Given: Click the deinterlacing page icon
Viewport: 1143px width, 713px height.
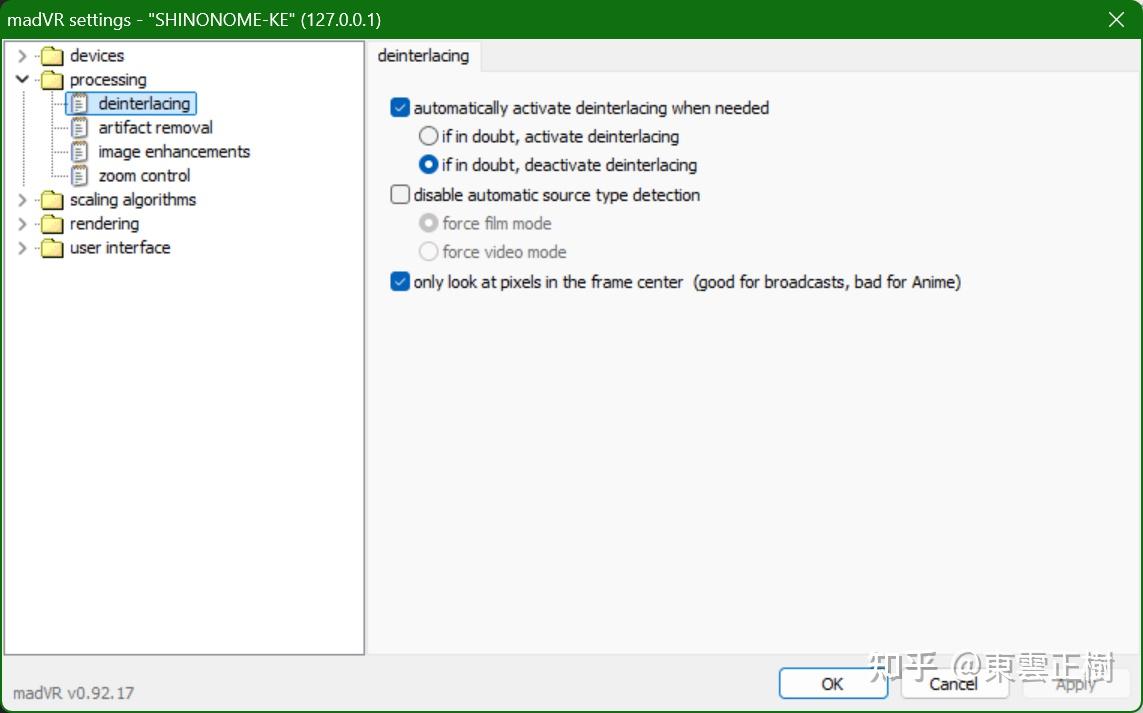Looking at the screenshot, I should [x=79, y=104].
